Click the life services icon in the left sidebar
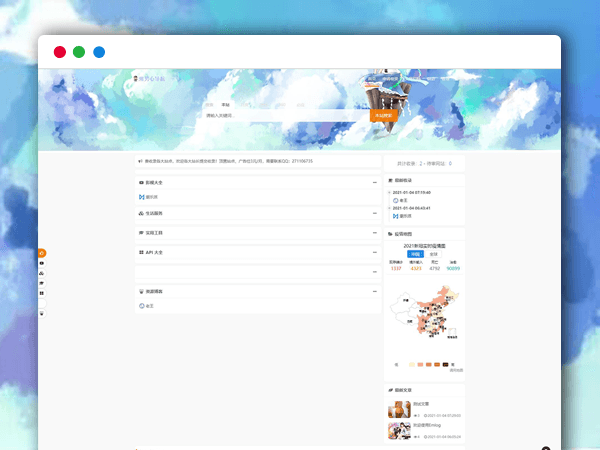 click(41, 273)
